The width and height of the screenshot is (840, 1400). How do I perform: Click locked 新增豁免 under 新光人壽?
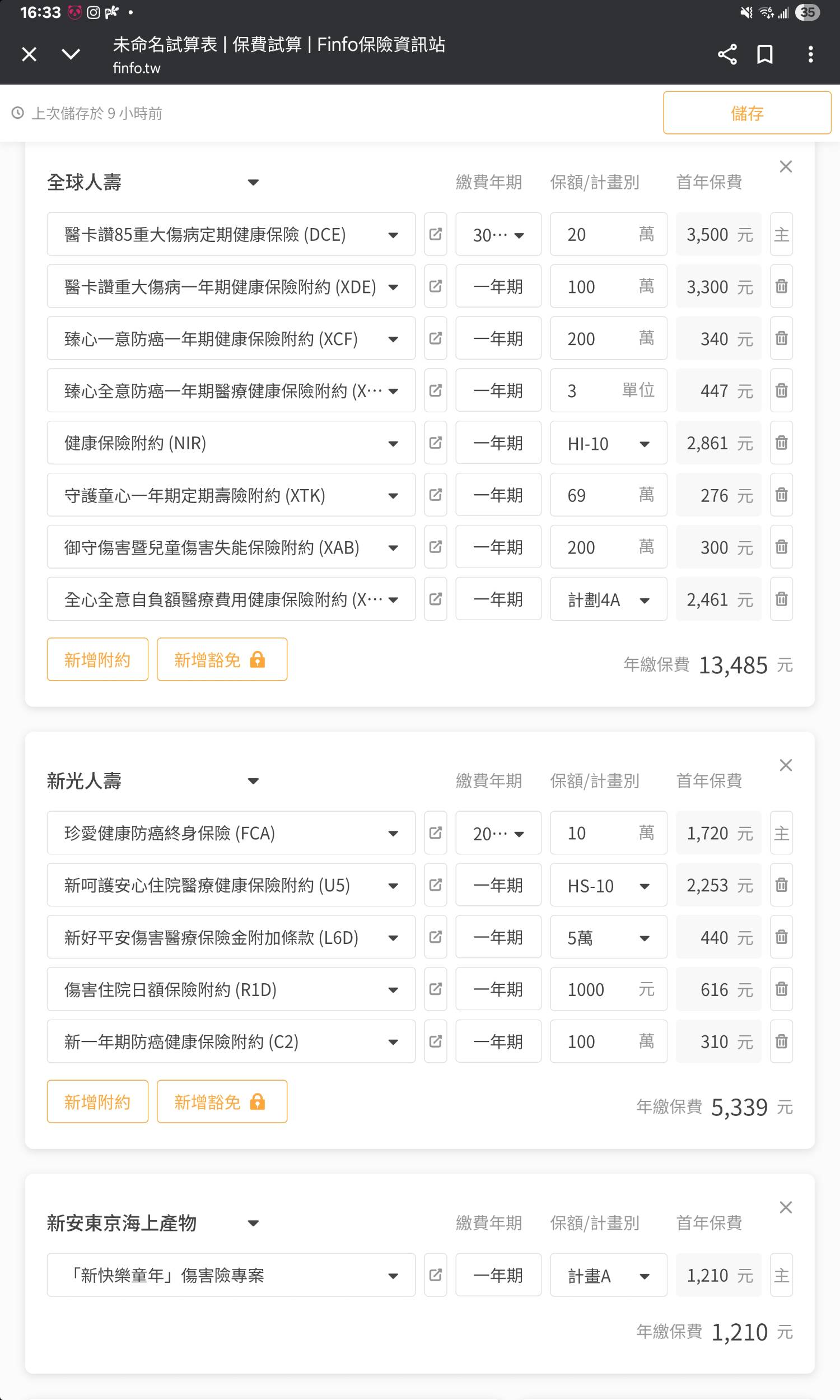point(221,1101)
